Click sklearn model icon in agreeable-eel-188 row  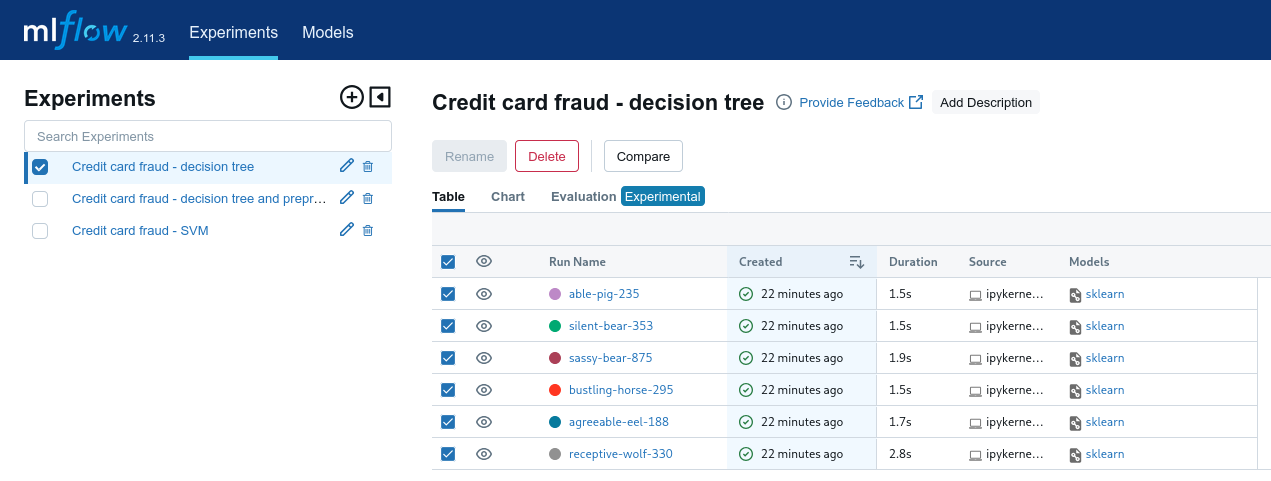coord(1075,422)
